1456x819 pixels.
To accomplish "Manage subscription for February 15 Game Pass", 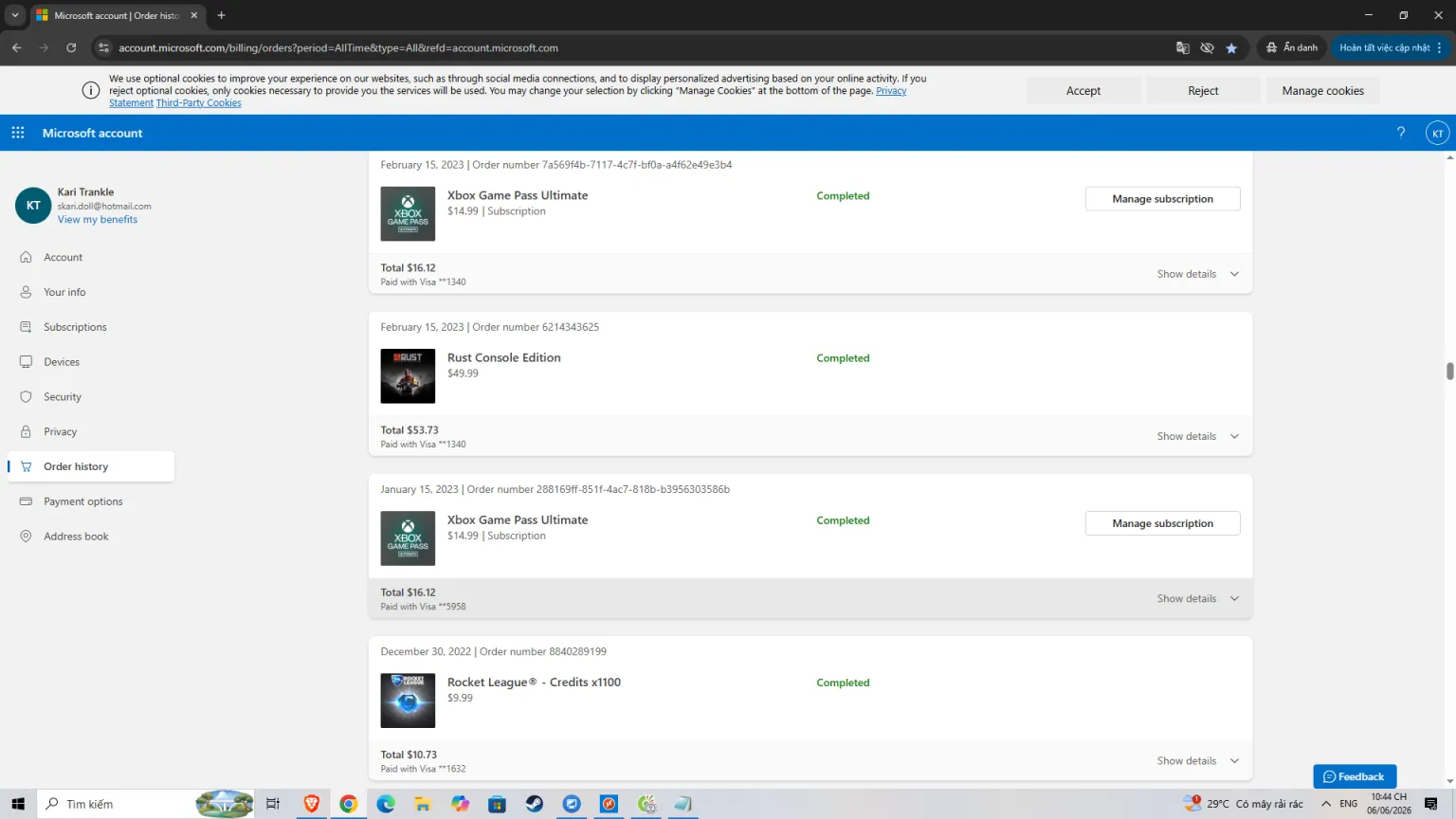I will pyautogui.click(x=1162, y=199).
